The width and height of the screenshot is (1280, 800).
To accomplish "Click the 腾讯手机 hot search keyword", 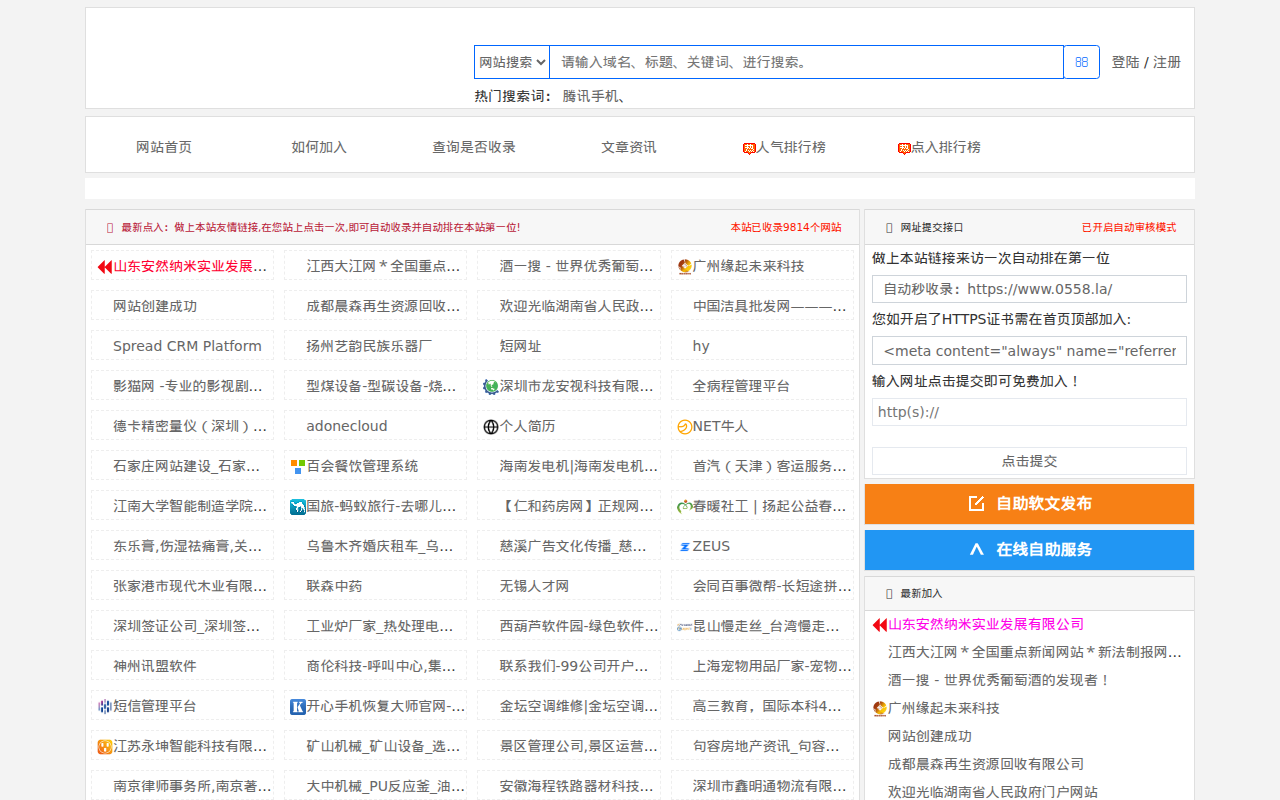I will (x=593, y=97).
